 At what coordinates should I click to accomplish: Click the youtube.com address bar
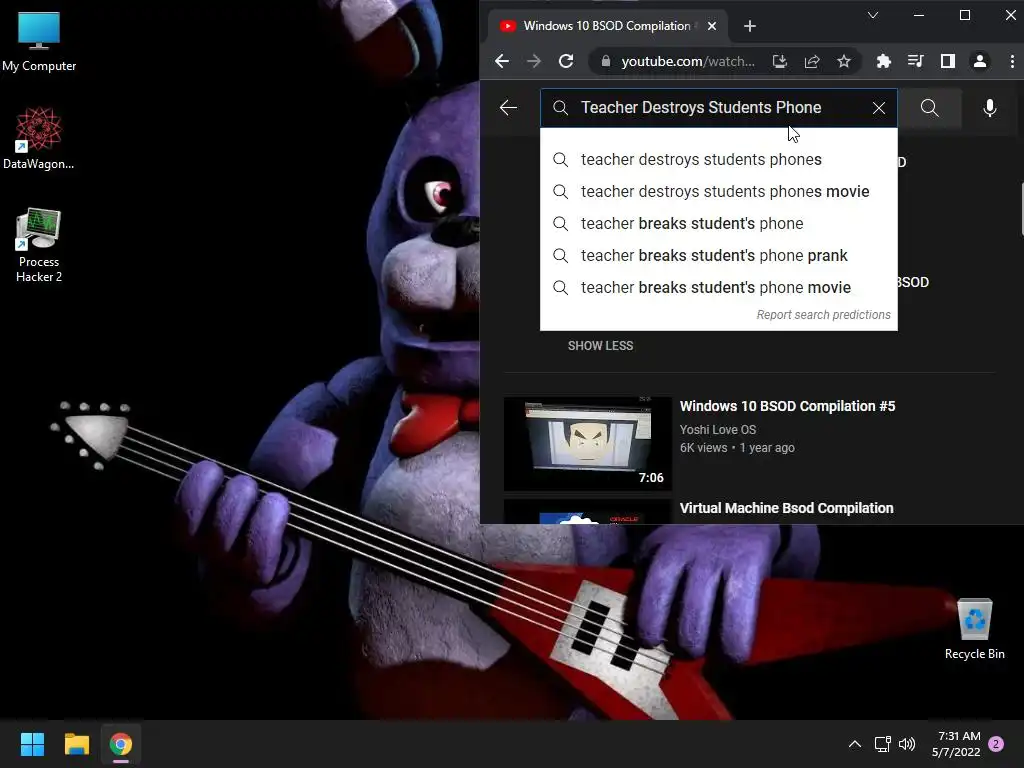pos(688,61)
